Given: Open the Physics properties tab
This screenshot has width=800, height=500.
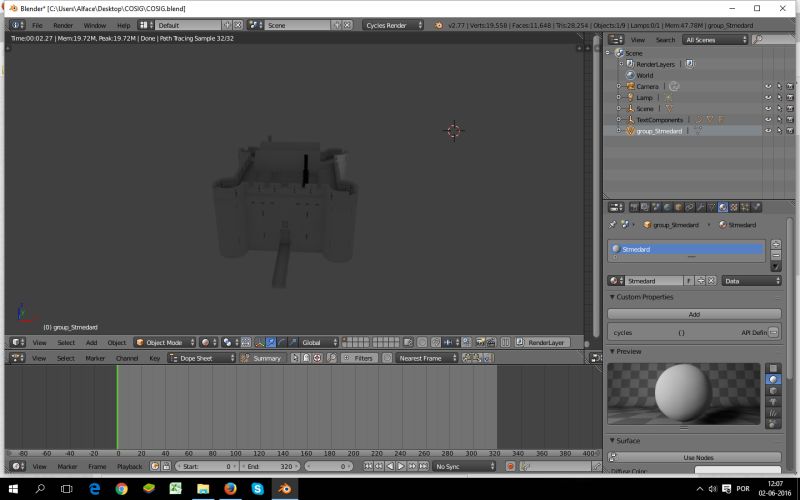Looking at the screenshot, I should [x=756, y=207].
